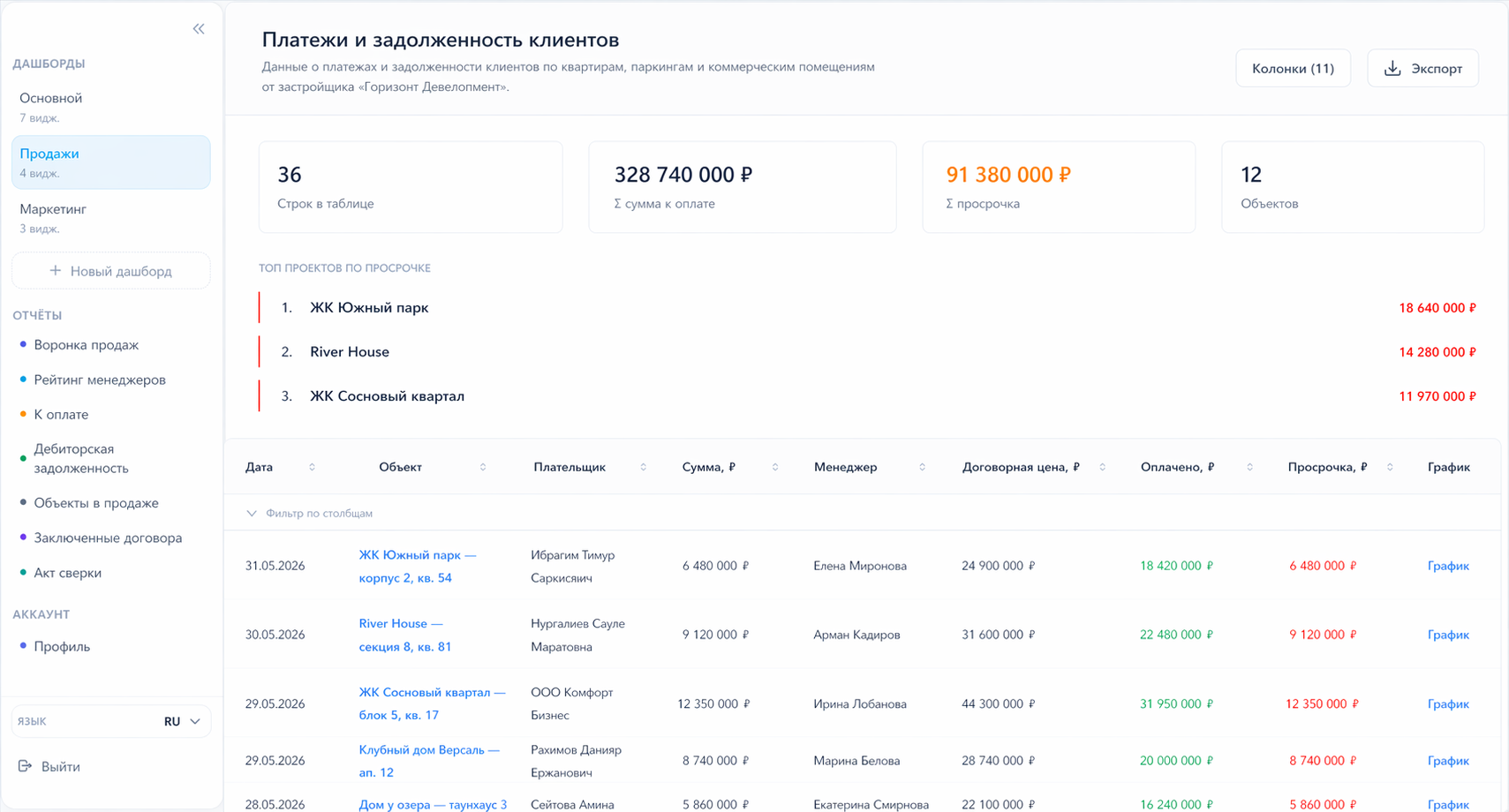The width and height of the screenshot is (1509, 812).
Task: Open График for Екатерина Смирнова row
Action: pyautogui.click(x=1448, y=804)
